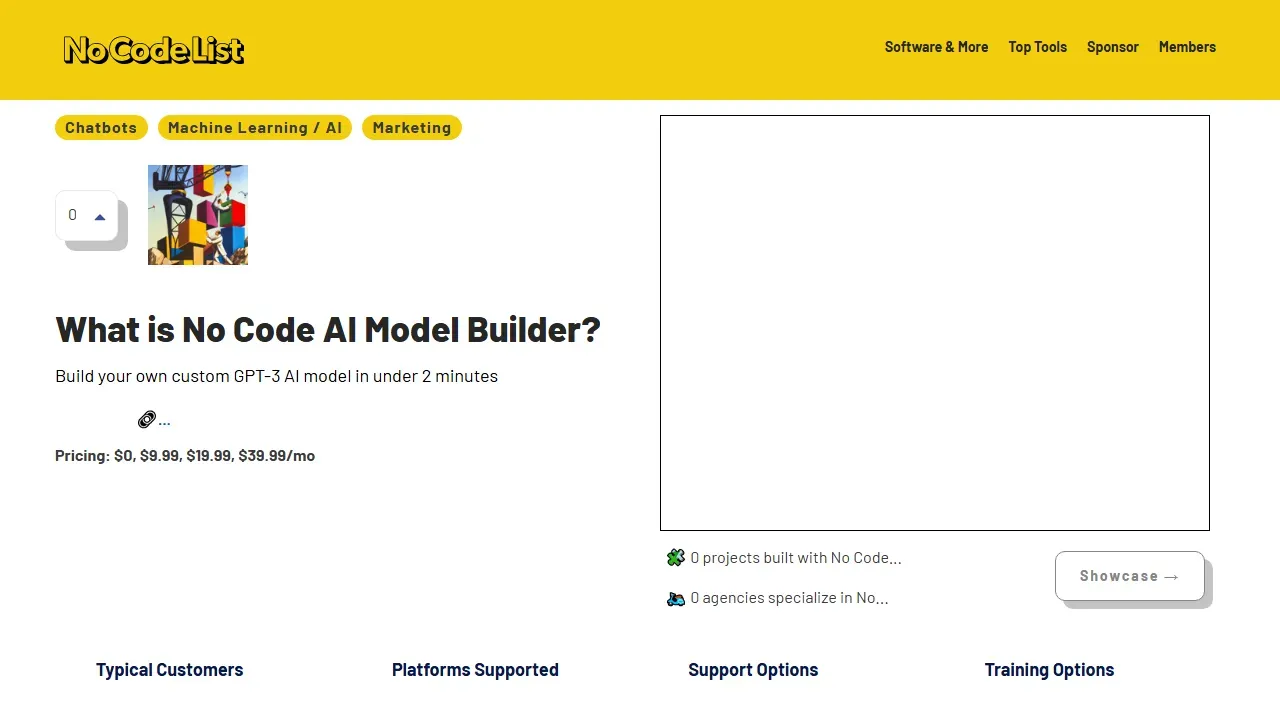Click the link chain icon

[x=146, y=420]
